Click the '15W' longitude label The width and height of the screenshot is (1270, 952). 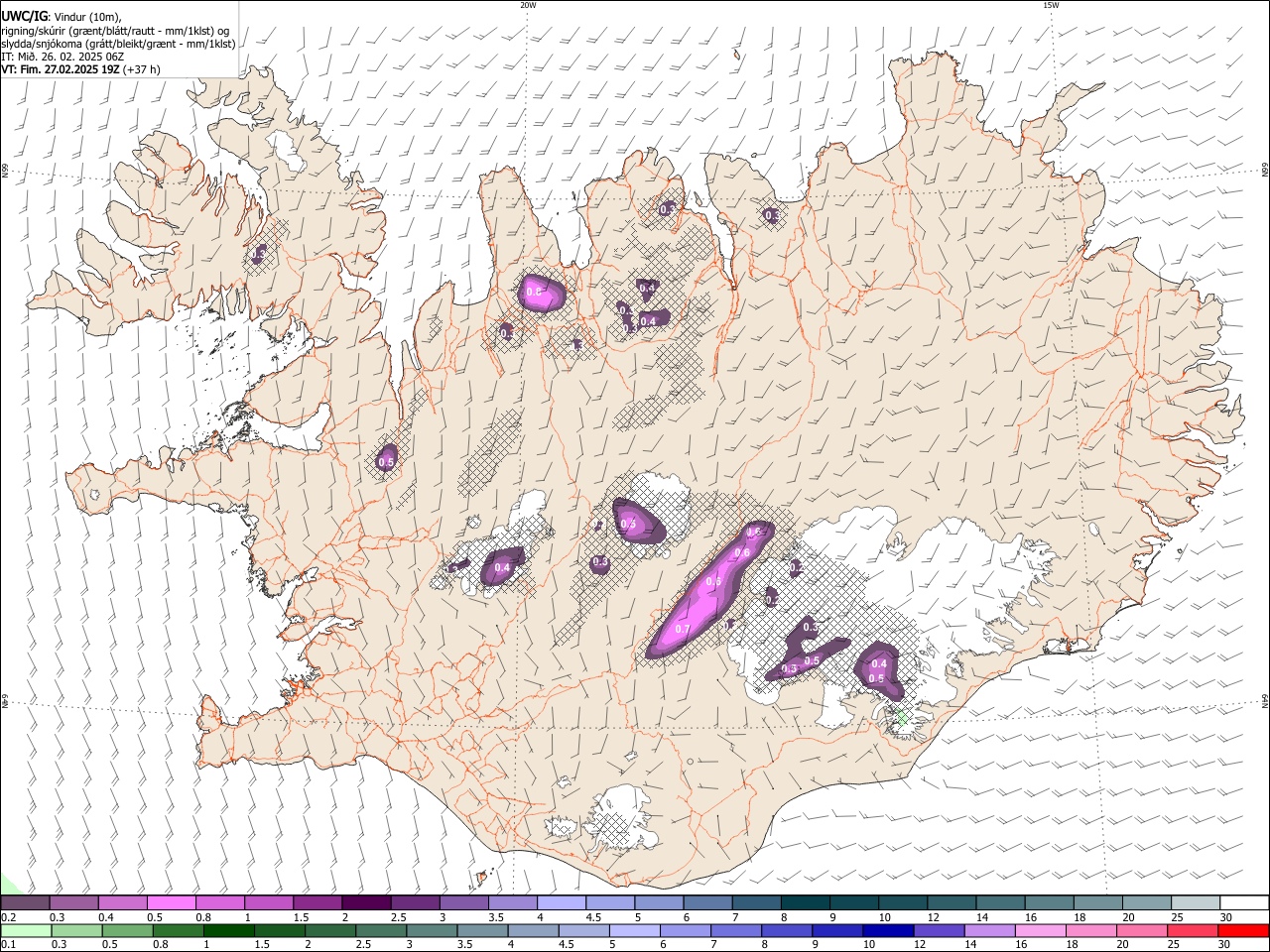[1051, 5]
